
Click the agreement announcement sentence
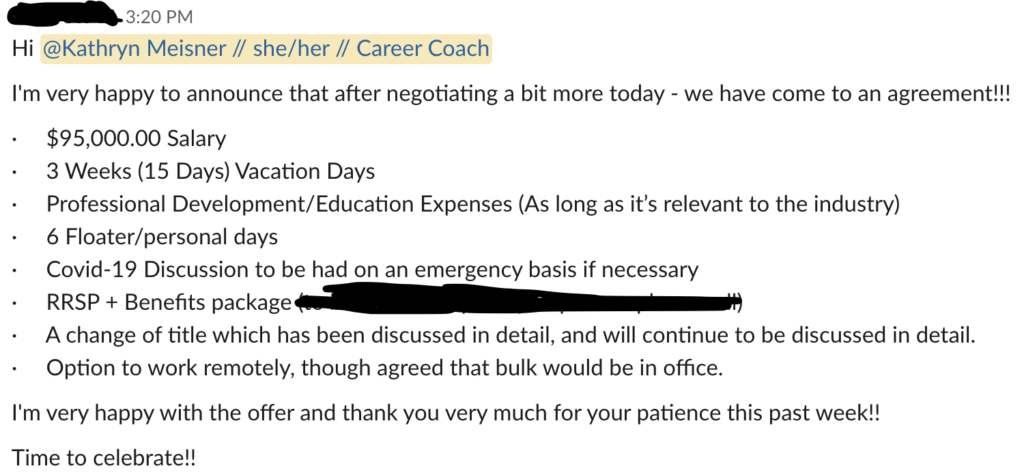[x=510, y=96]
